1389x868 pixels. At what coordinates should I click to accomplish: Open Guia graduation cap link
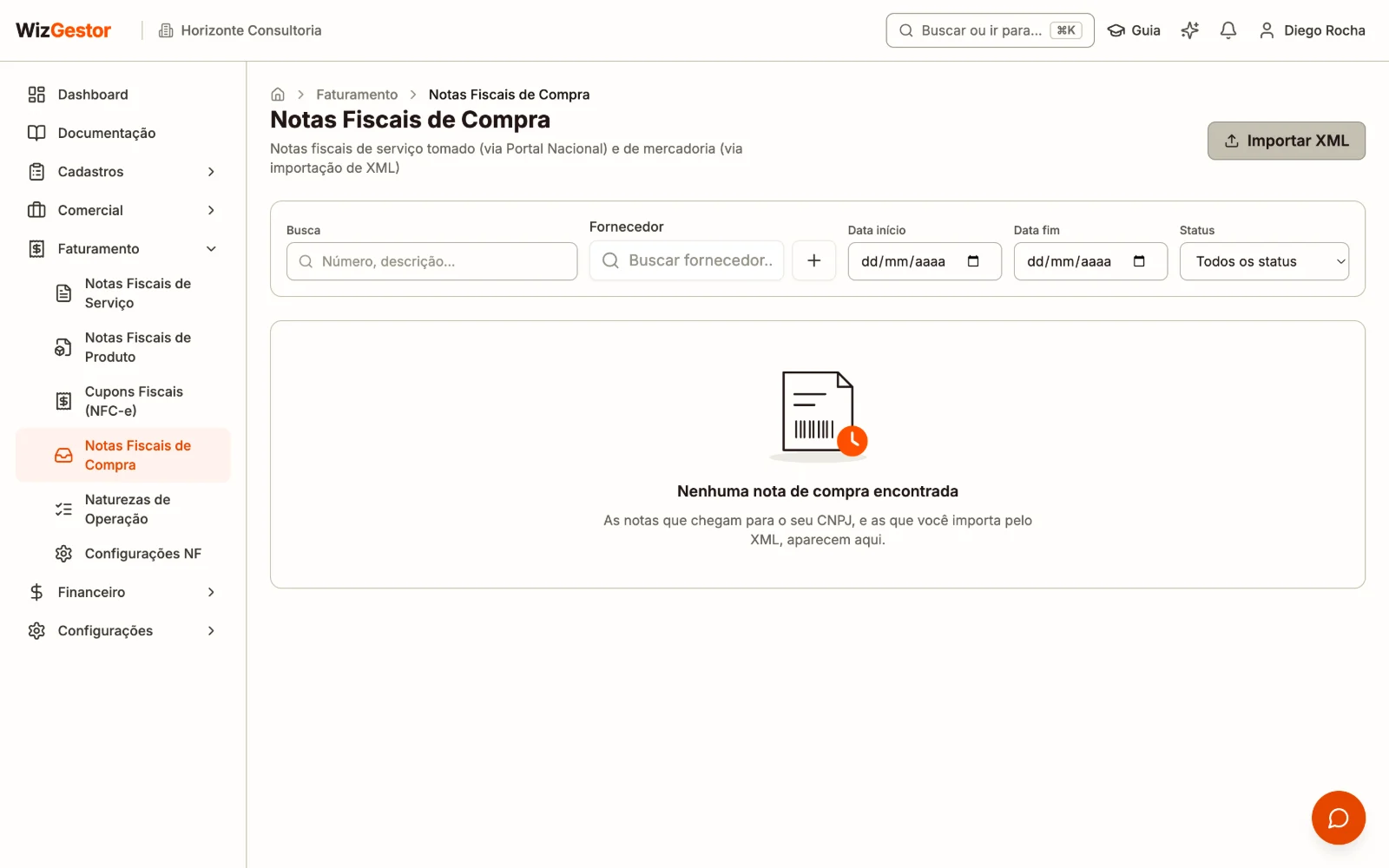tap(1134, 30)
